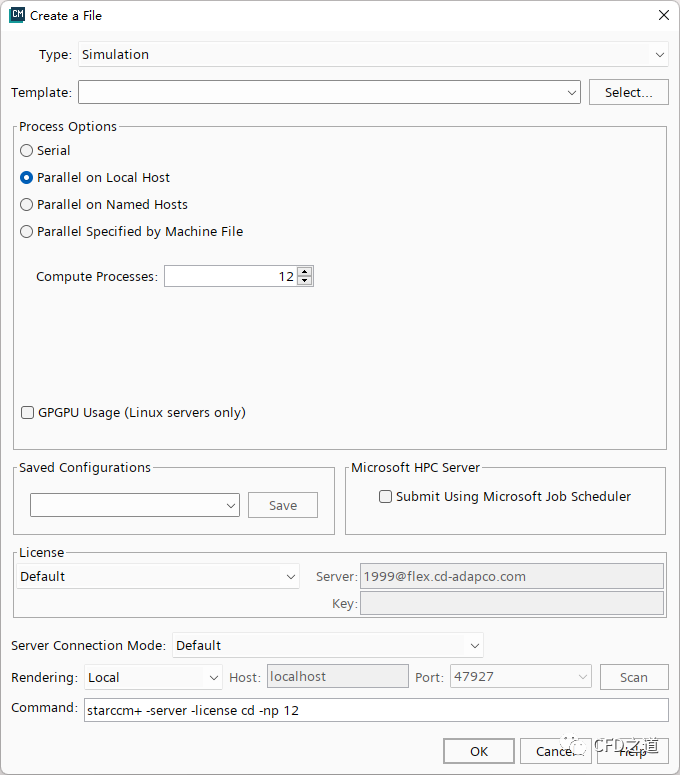
Task: Enable GPGPU Usage checkbox
Action: pyautogui.click(x=27, y=413)
